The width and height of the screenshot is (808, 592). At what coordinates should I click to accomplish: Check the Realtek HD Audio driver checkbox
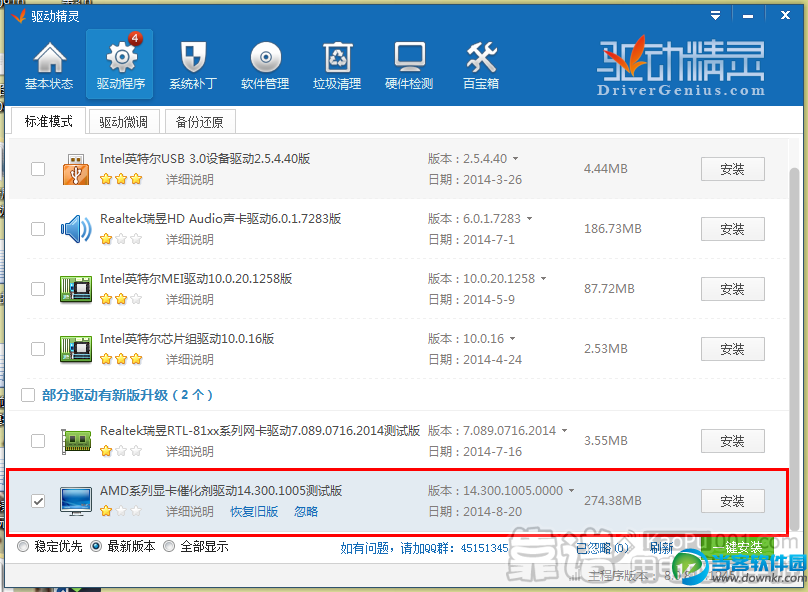(38, 229)
